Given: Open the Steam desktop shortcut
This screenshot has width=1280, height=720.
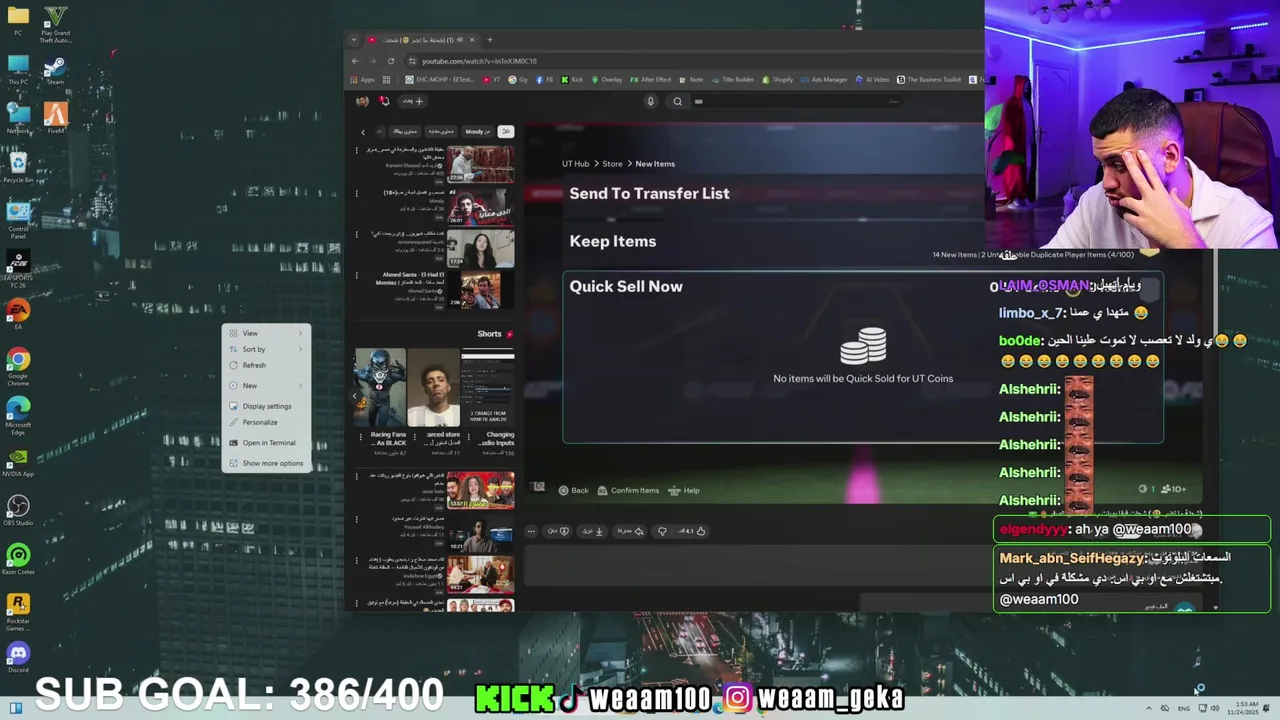Looking at the screenshot, I should tap(55, 70).
